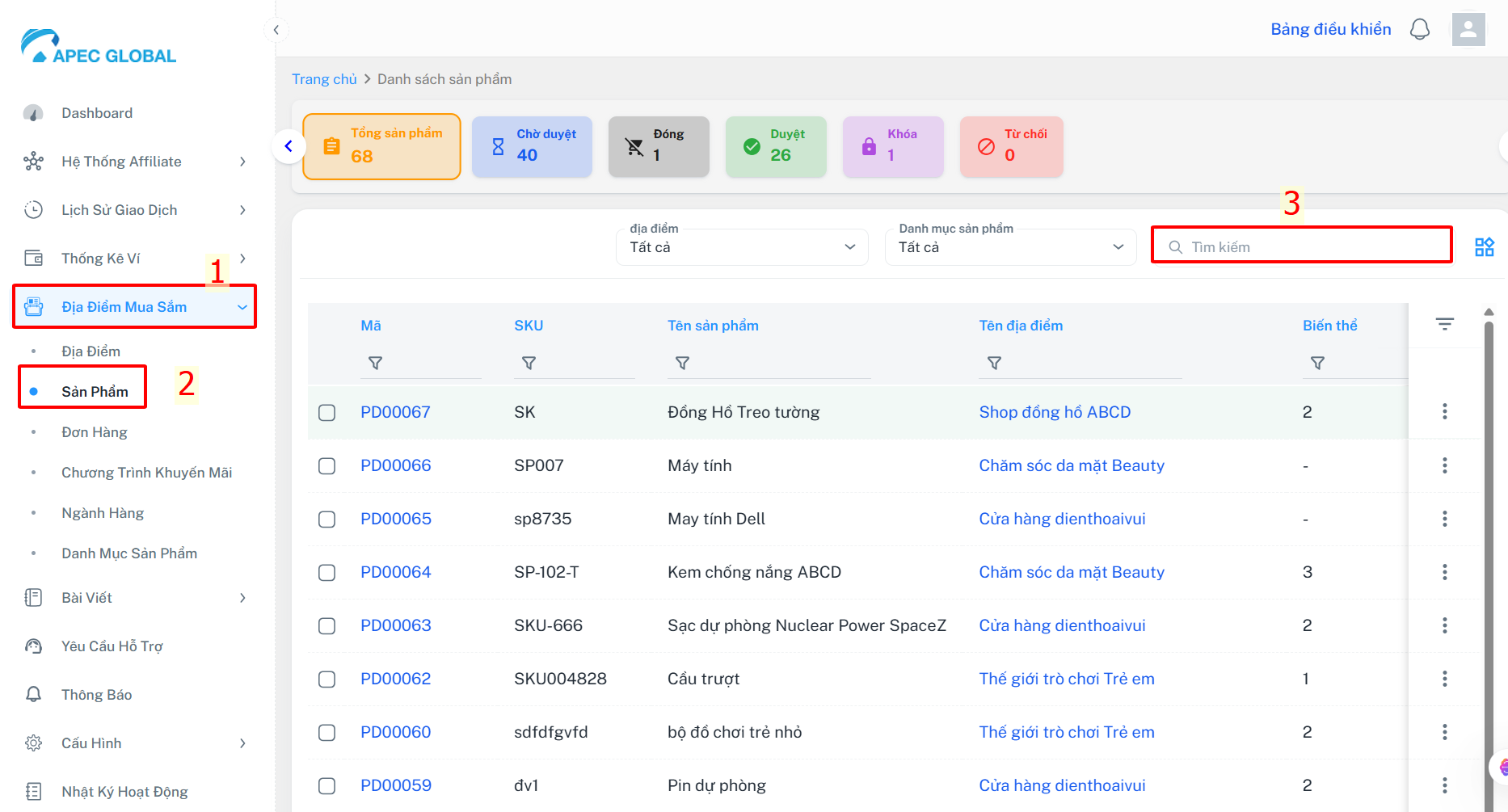1508x812 pixels.
Task: Open the three-dot menu for PD00067
Action: coord(1445,411)
